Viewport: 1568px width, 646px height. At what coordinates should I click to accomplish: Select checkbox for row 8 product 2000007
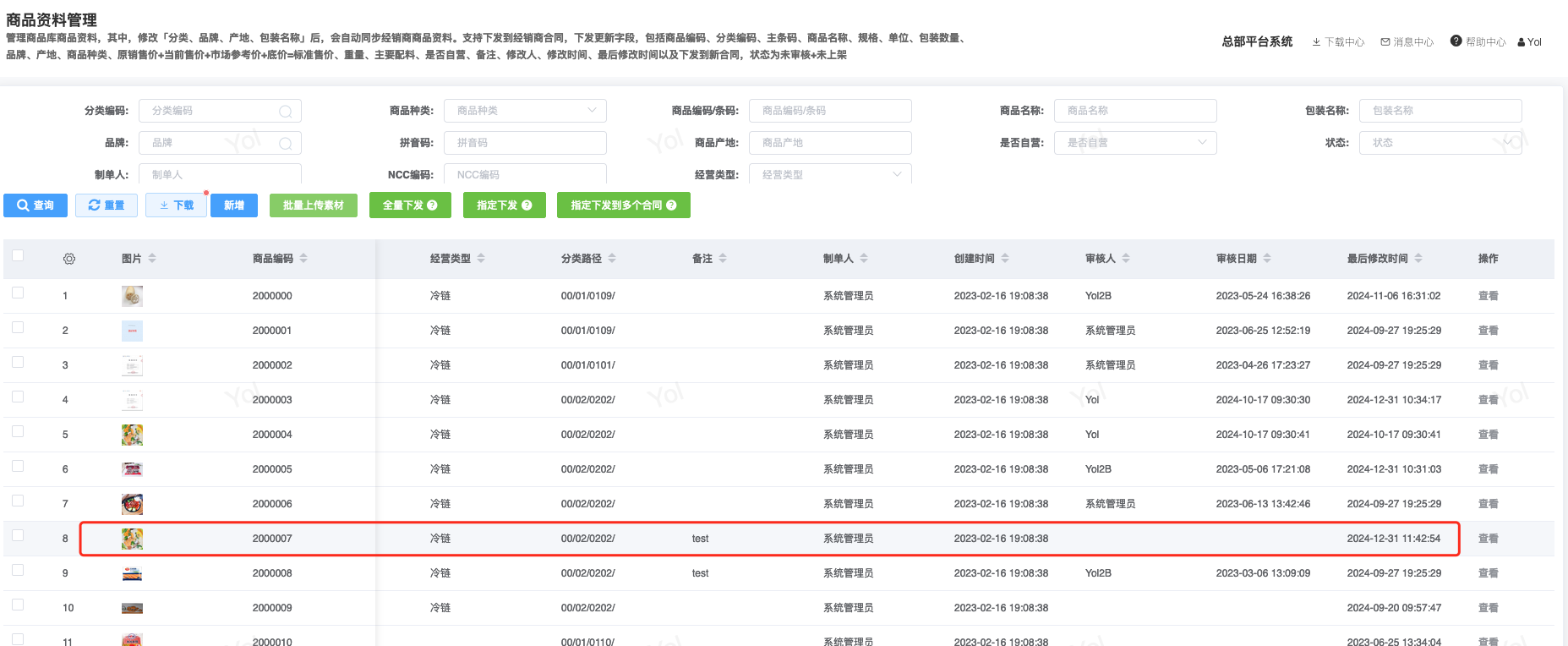tap(18, 536)
